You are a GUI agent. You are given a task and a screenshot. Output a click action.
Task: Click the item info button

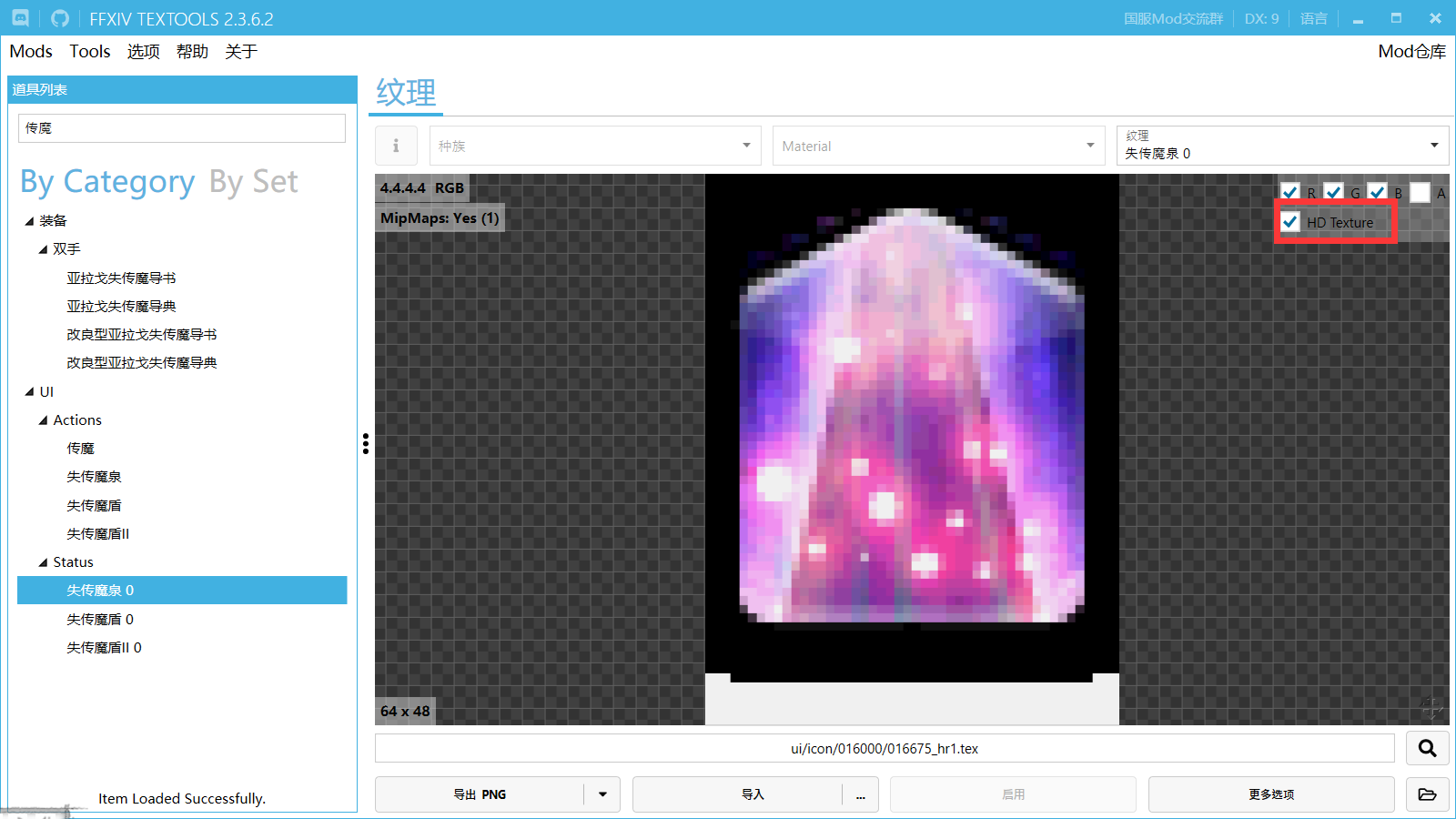(x=396, y=146)
